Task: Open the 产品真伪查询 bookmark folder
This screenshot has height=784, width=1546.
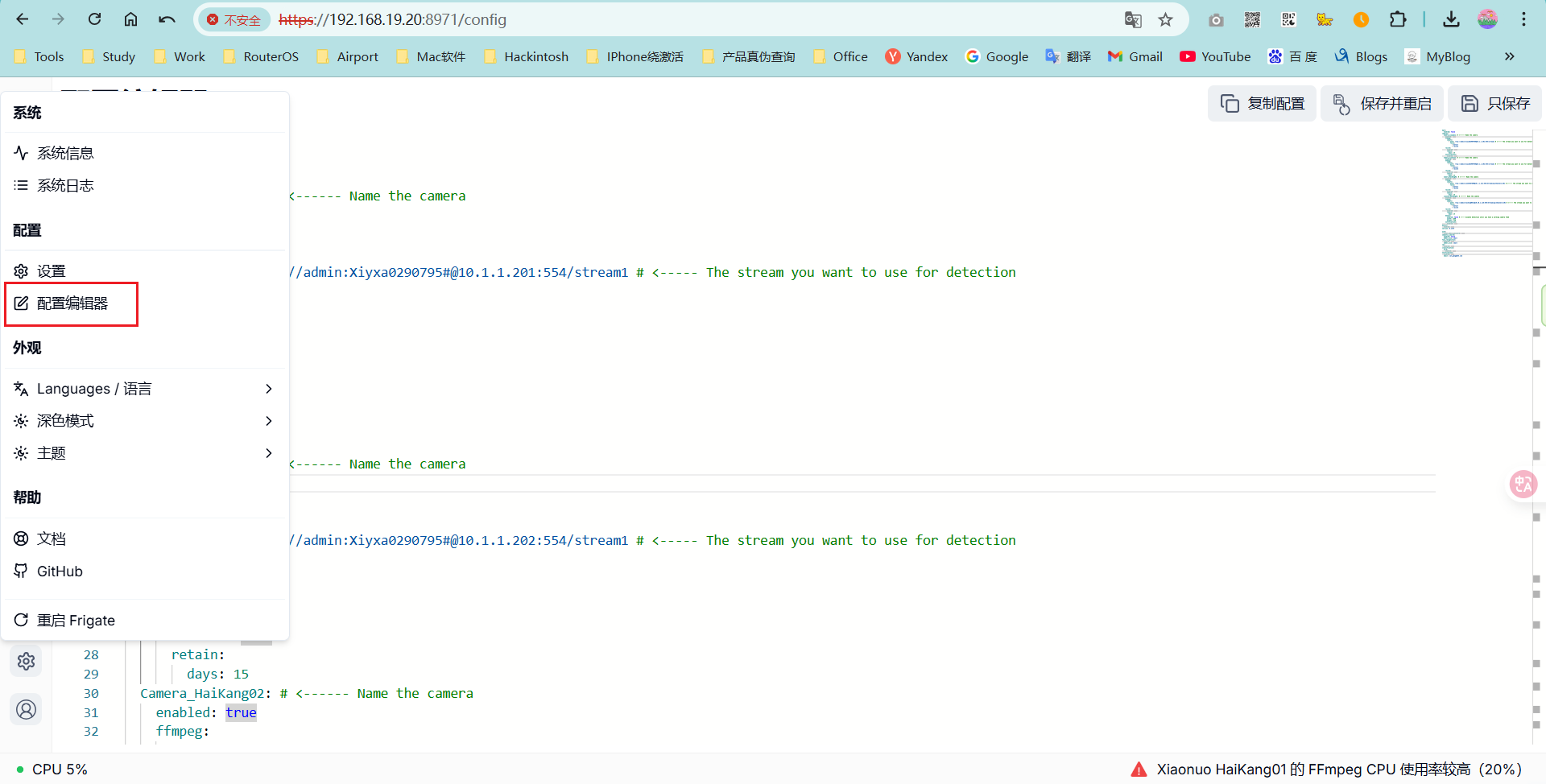Action: pos(749,56)
